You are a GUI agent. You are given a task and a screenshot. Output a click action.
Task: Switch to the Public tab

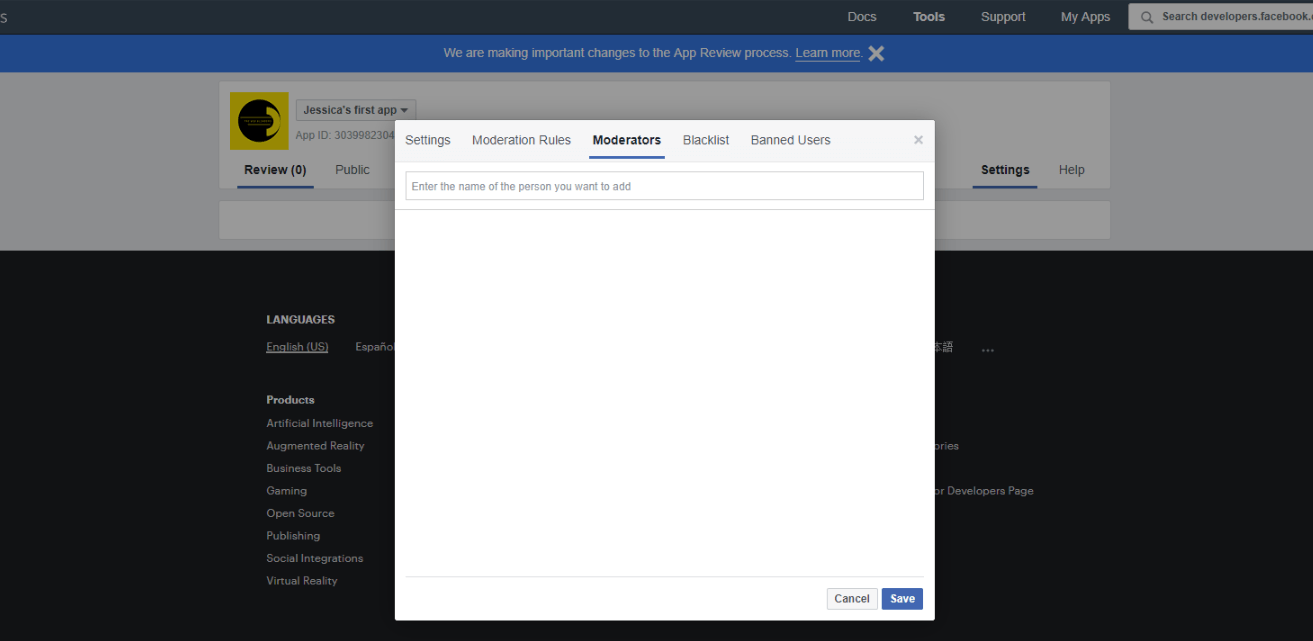coord(352,170)
